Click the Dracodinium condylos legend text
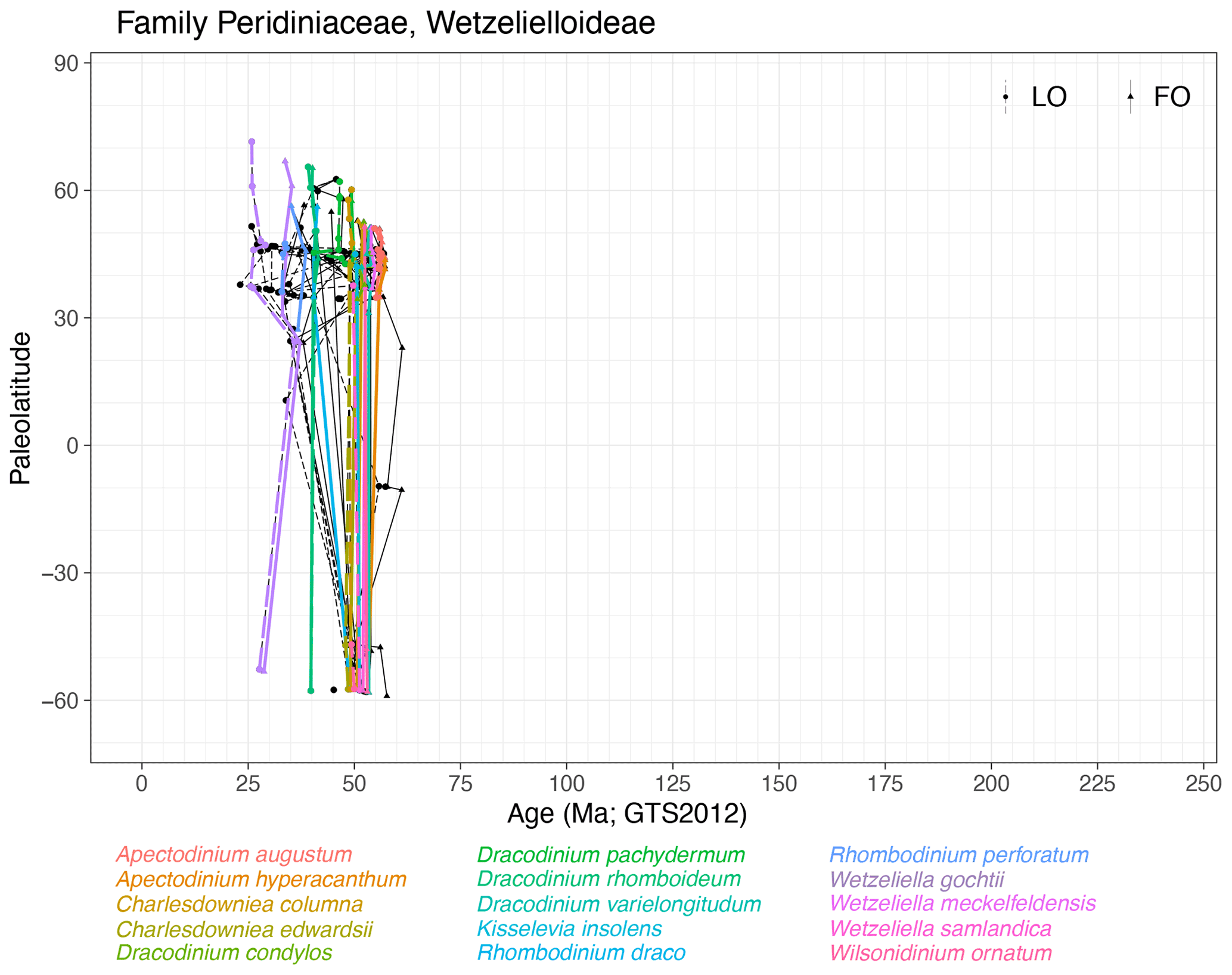 (x=224, y=952)
